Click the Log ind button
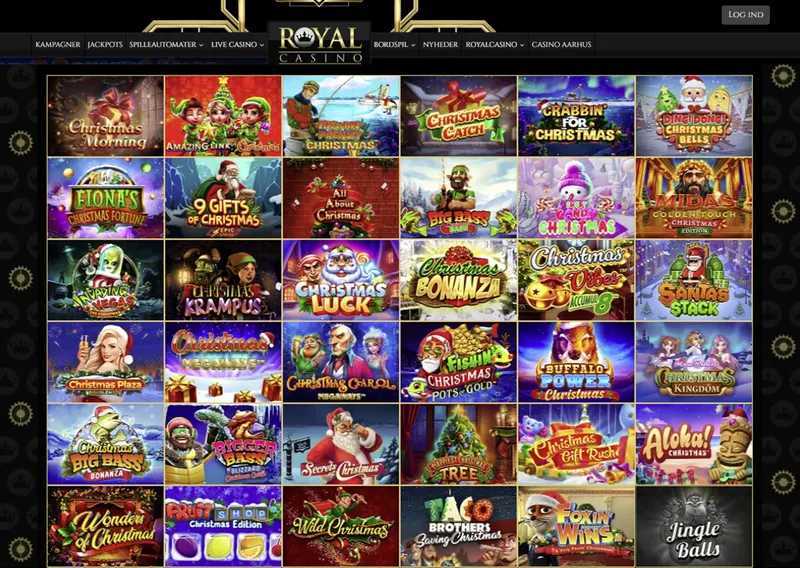Image resolution: width=800 pixels, height=568 pixels. [745, 15]
